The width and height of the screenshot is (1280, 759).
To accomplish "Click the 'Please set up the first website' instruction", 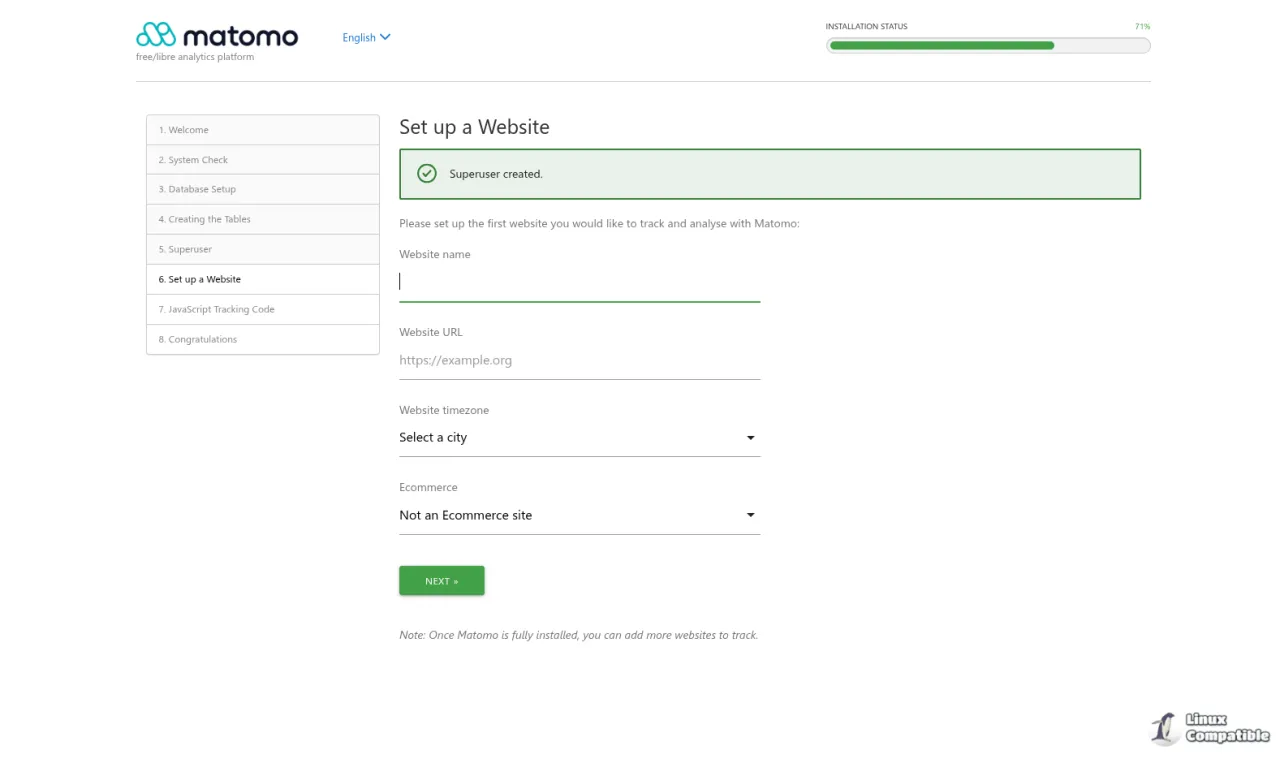I will [599, 224].
